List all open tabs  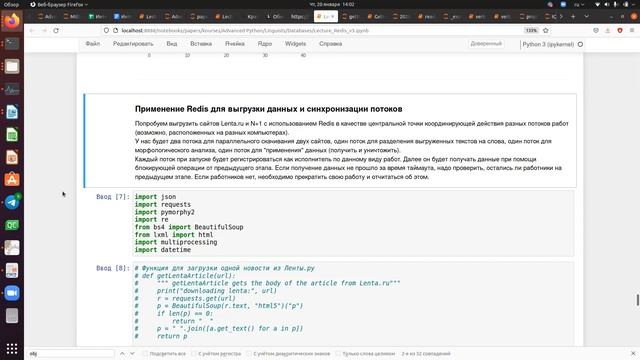pos(587,16)
